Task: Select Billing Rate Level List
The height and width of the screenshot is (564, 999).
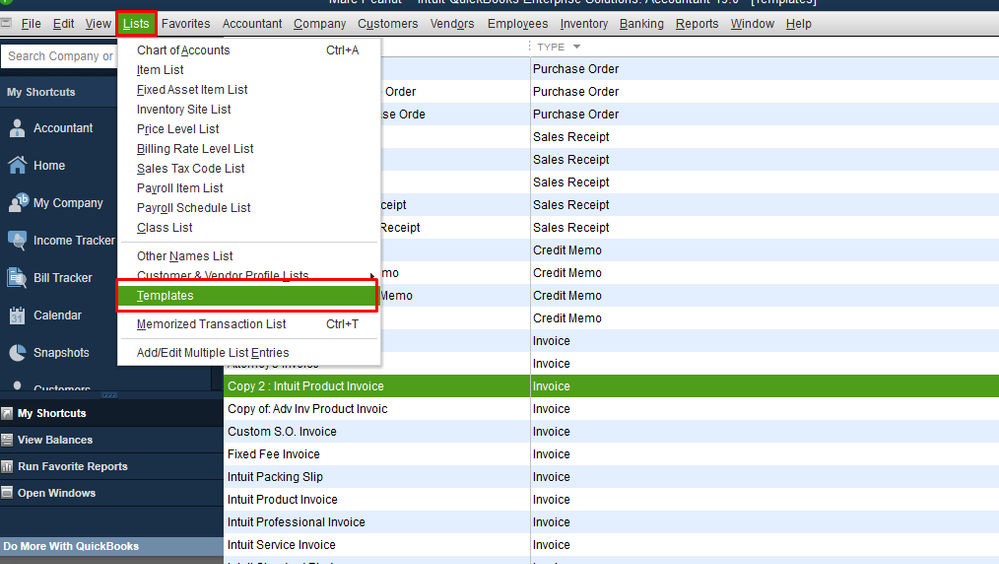Action: pos(249,149)
